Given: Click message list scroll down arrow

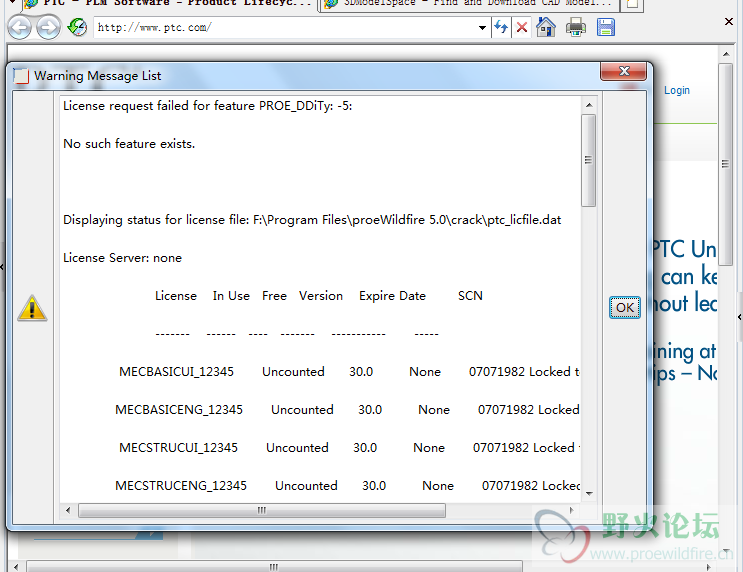Looking at the screenshot, I should [x=589, y=493].
